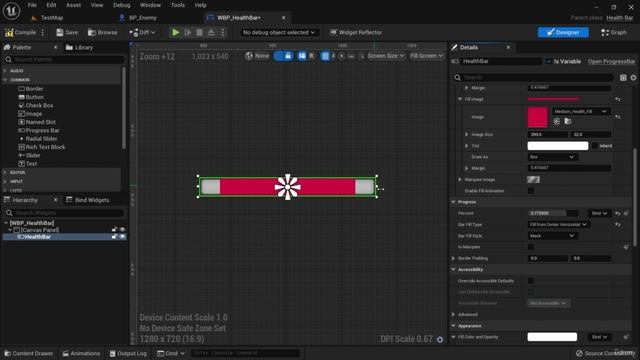Toggle lock on HealthBar in hierarchy
The image size is (640, 360).
pyautogui.click(x=114, y=237)
